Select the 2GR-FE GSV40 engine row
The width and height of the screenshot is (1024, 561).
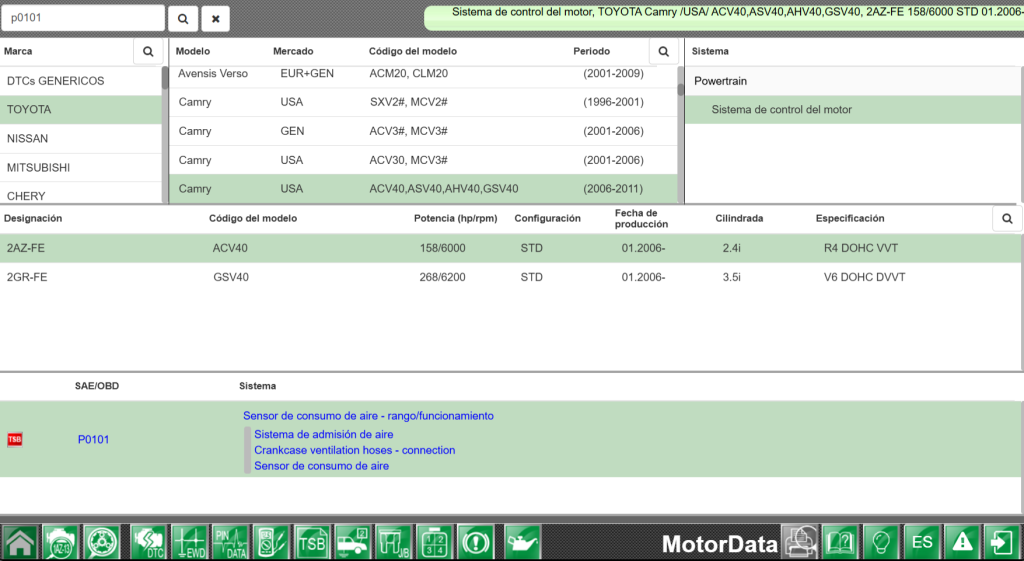point(512,277)
